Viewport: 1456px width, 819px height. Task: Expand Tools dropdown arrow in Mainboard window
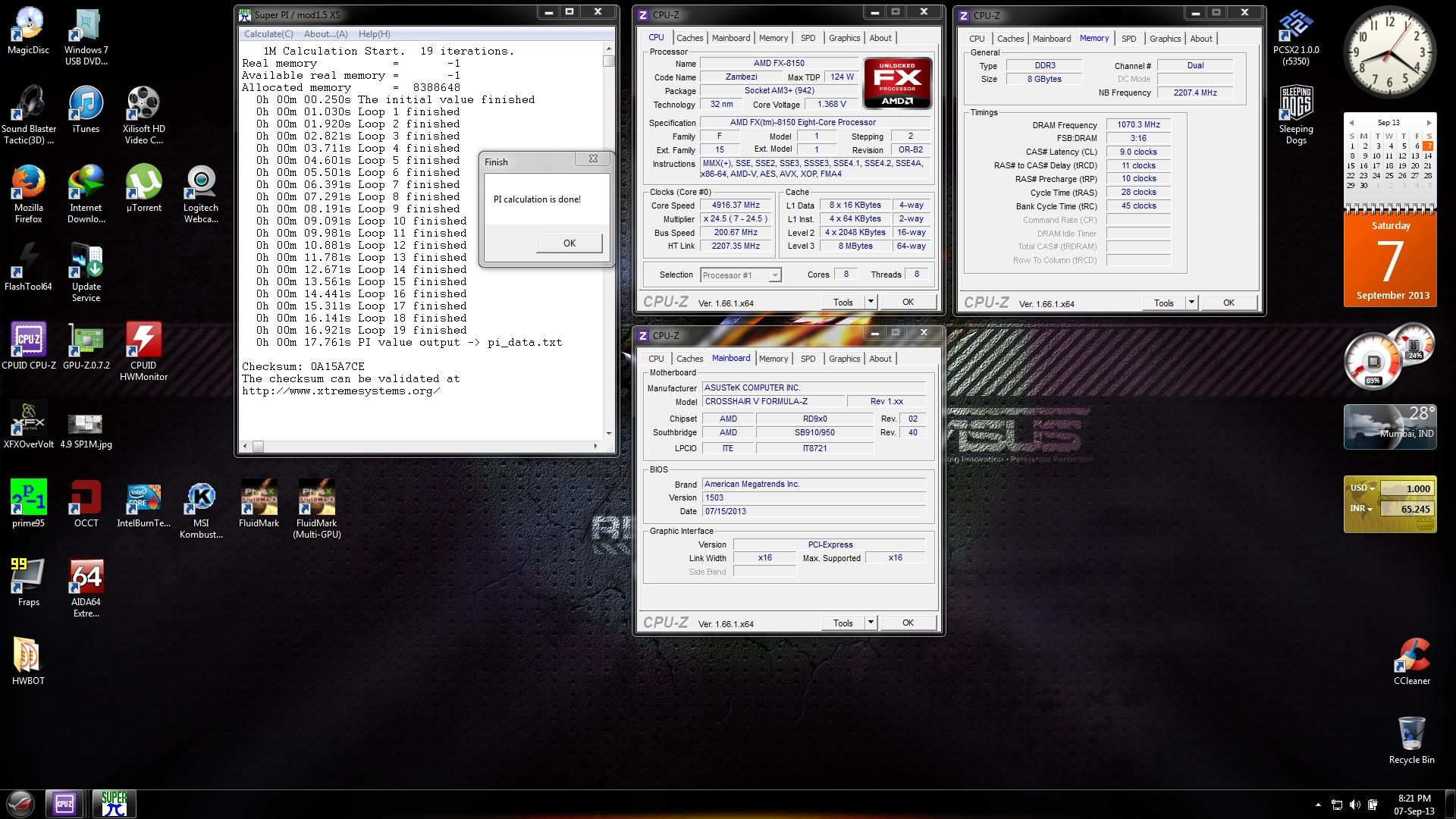(871, 623)
